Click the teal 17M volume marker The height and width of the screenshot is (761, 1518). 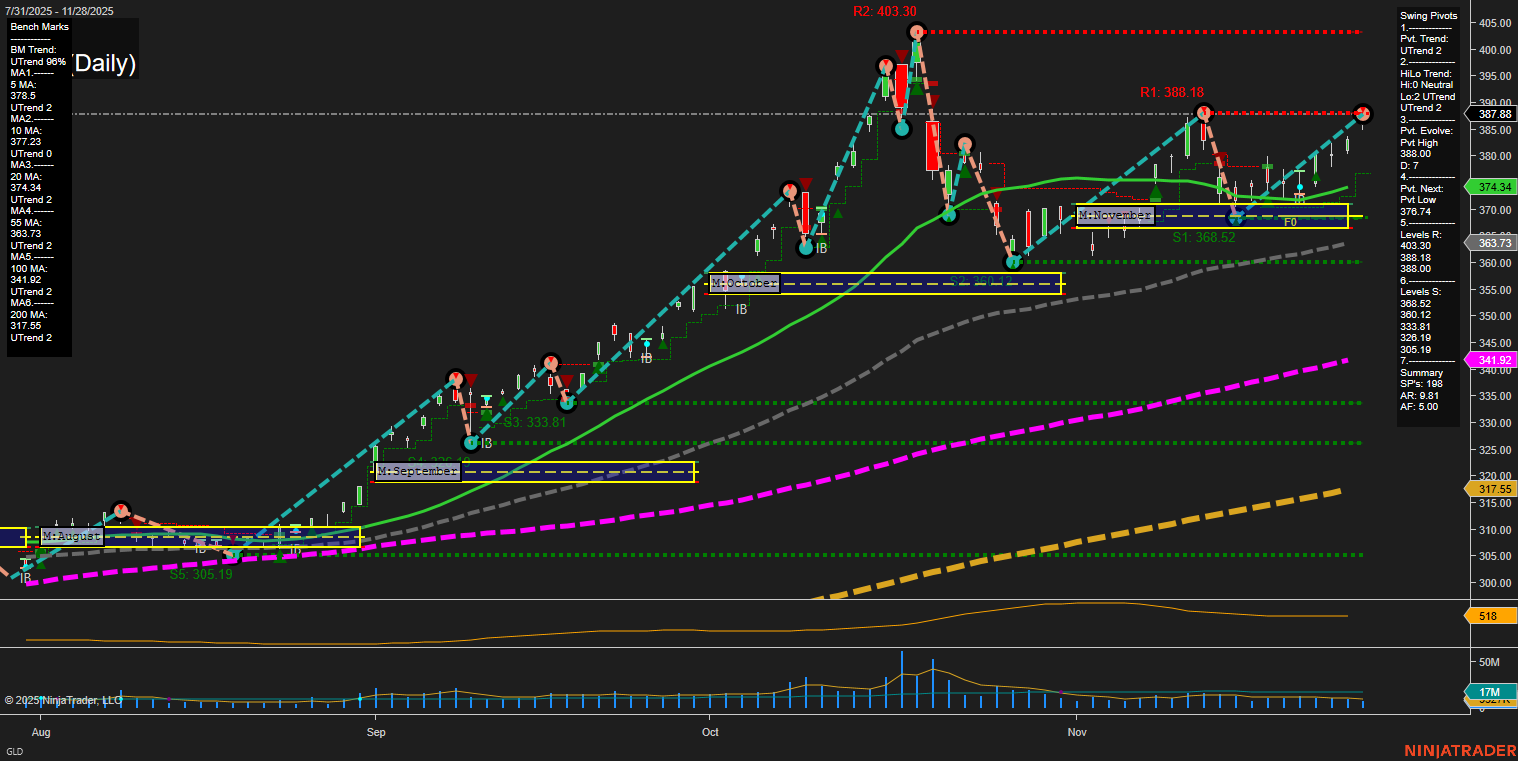(1489, 692)
